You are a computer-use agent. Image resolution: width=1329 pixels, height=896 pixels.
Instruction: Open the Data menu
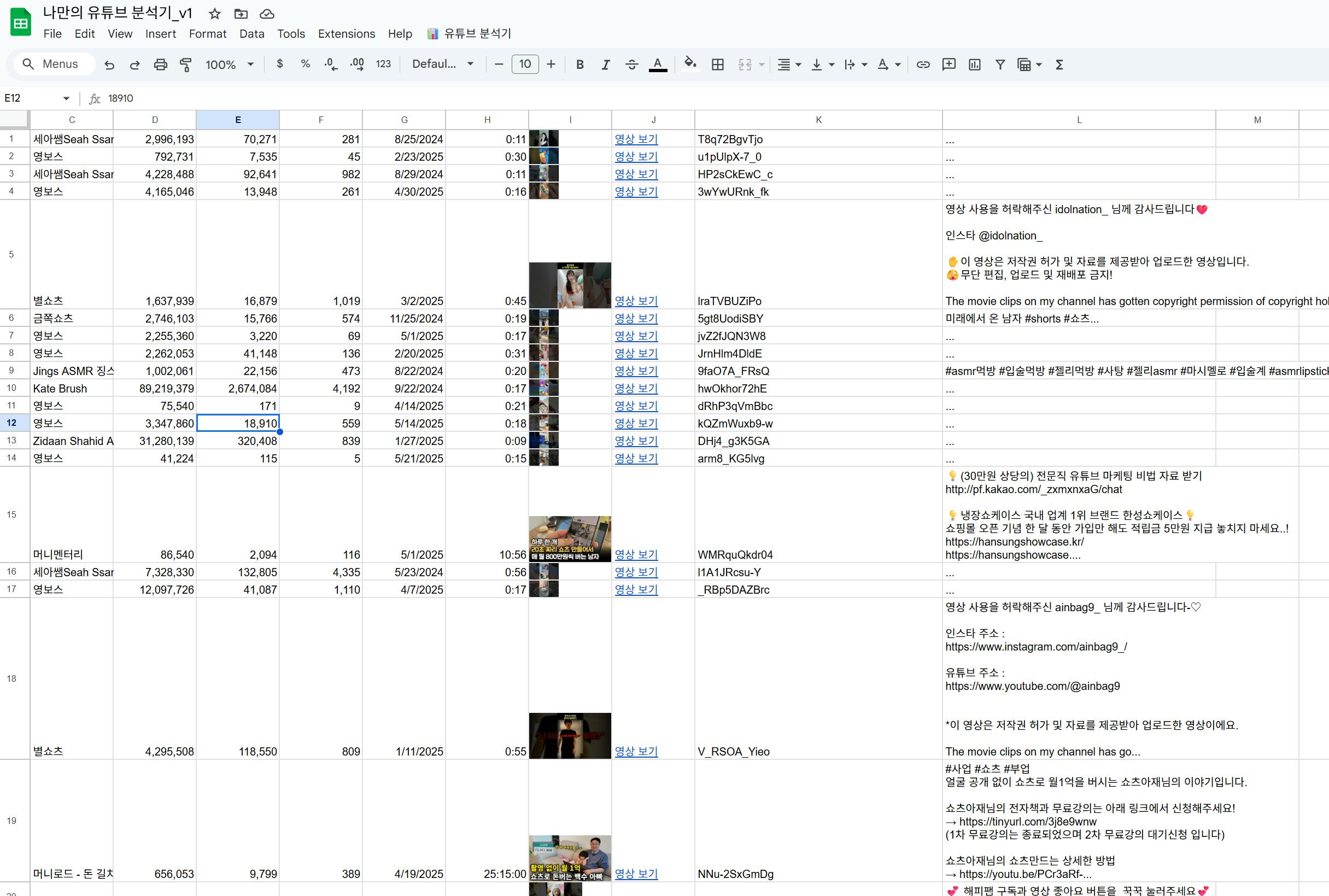coord(252,34)
